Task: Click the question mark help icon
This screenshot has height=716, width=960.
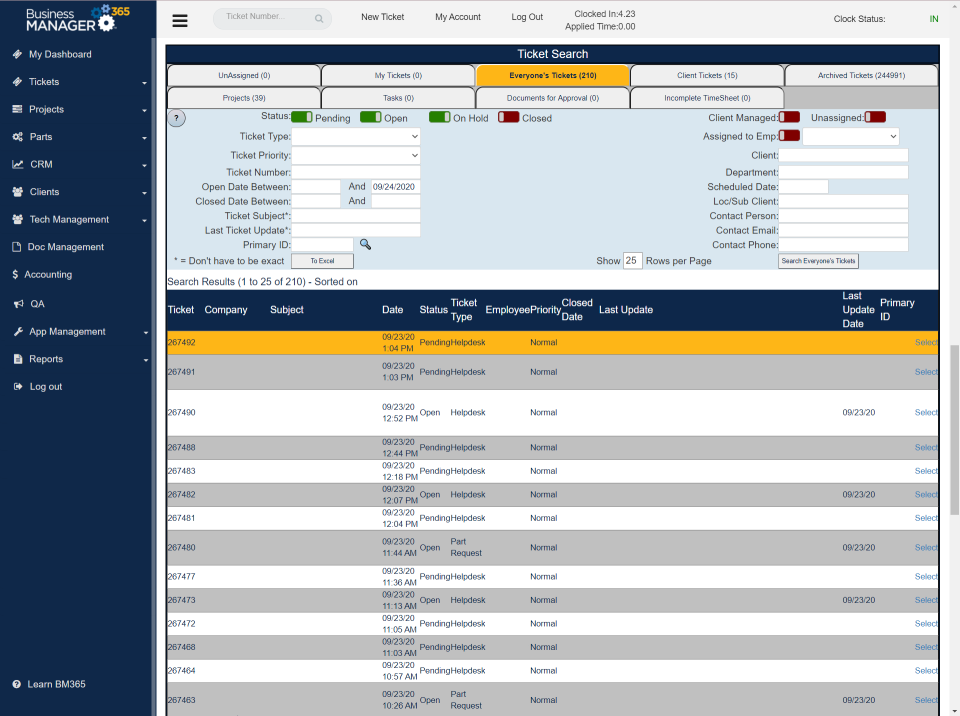Action: coord(177,117)
